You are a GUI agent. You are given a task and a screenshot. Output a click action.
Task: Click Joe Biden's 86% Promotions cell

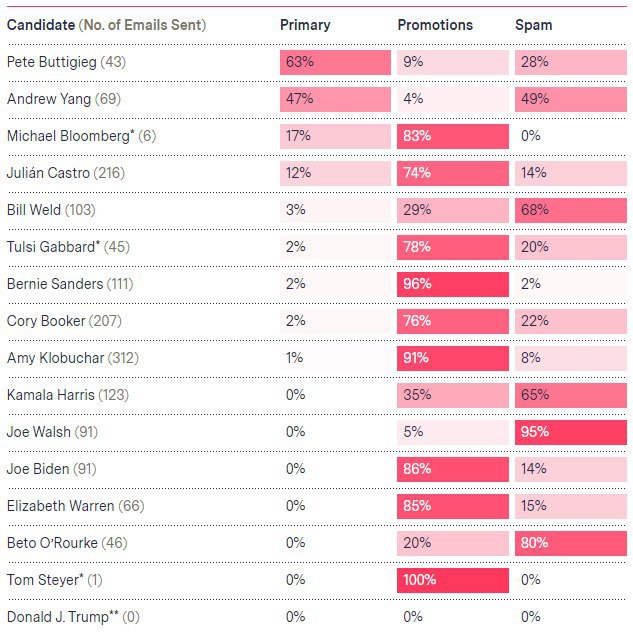click(x=453, y=469)
